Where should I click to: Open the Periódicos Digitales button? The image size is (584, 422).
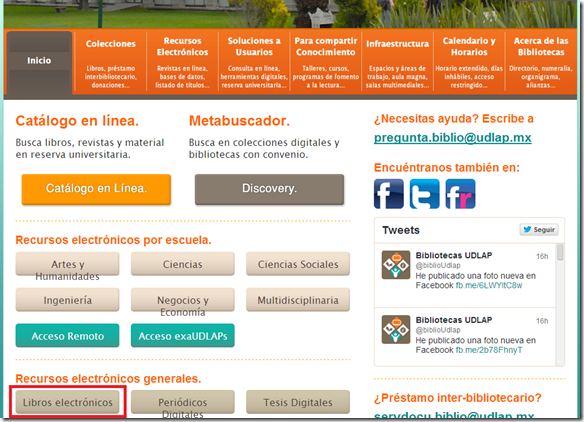[182, 402]
